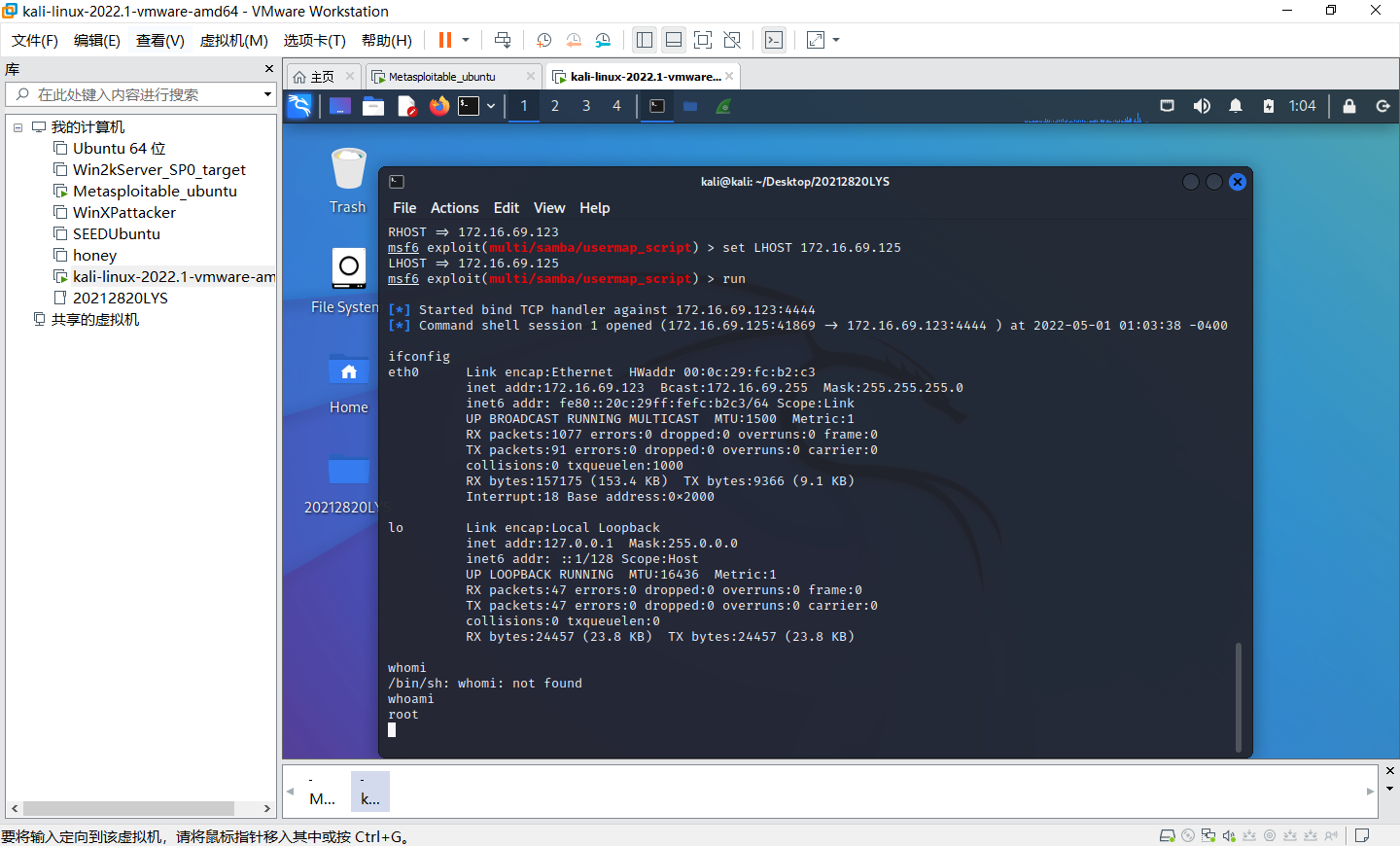The height and width of the screenshot is (846, 1400).
Task: Open the terminal's Actions menu
Action: 455,208
